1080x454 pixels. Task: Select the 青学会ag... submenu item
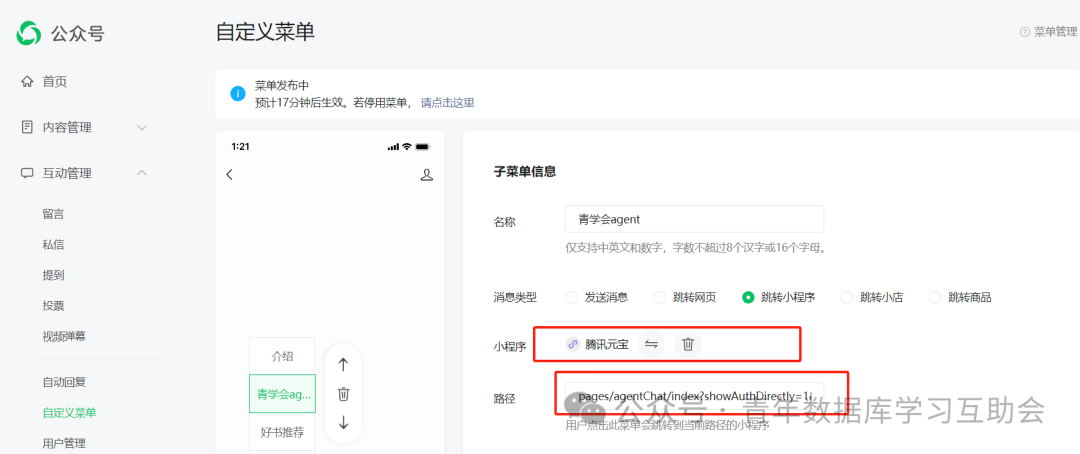282,394
